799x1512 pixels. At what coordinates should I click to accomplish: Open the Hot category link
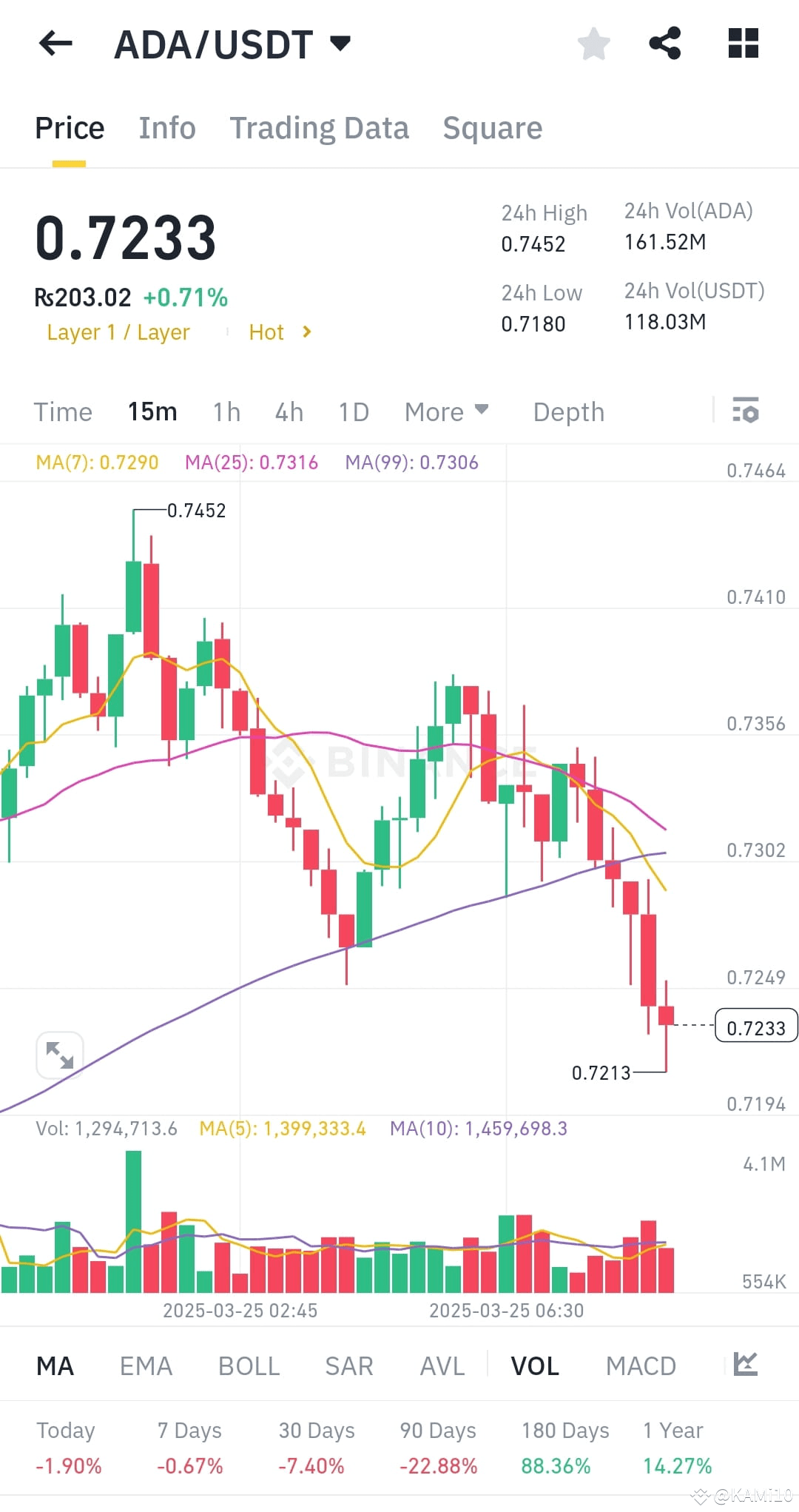267,332
